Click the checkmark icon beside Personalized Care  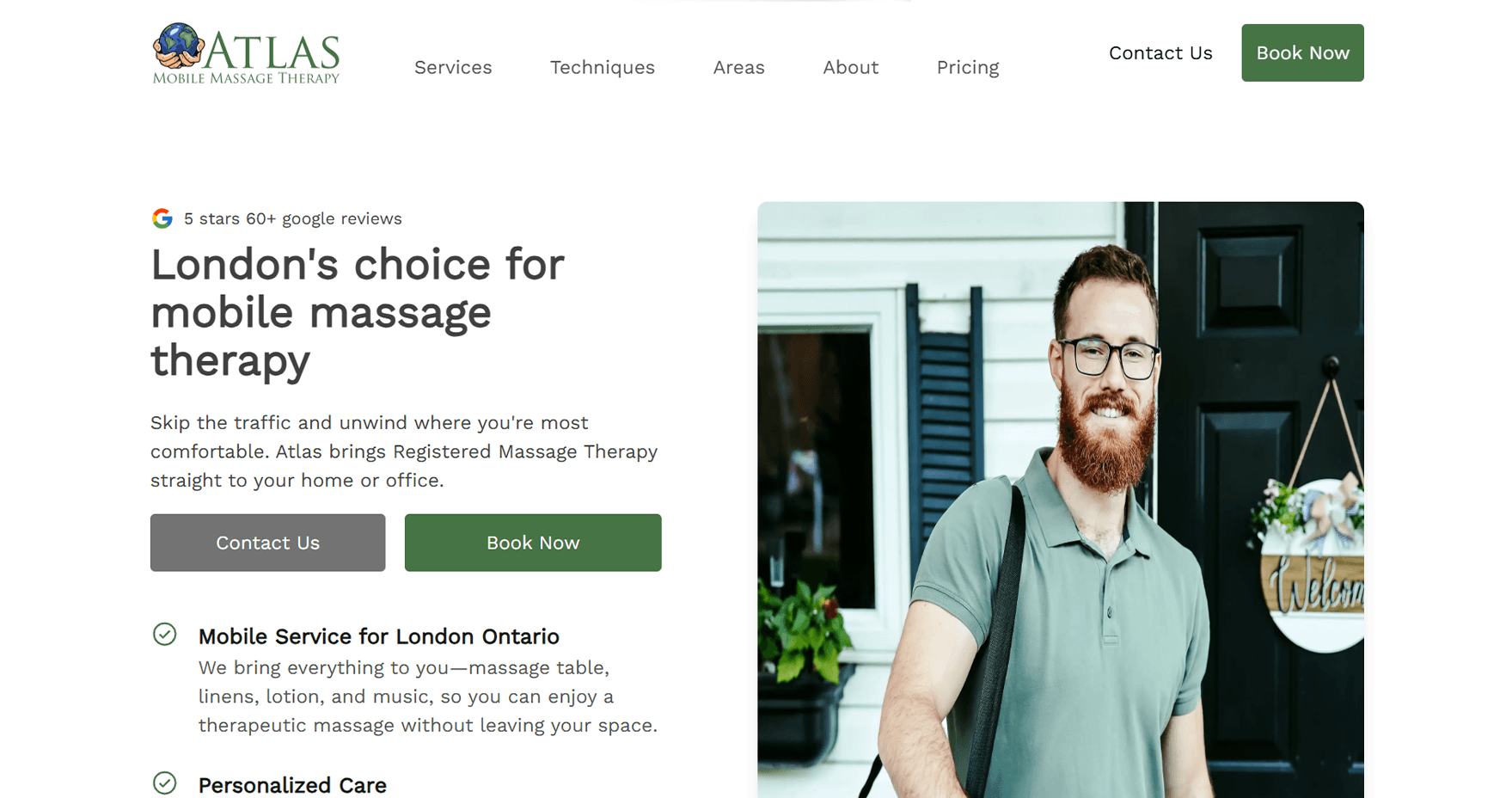click(165, 783)
